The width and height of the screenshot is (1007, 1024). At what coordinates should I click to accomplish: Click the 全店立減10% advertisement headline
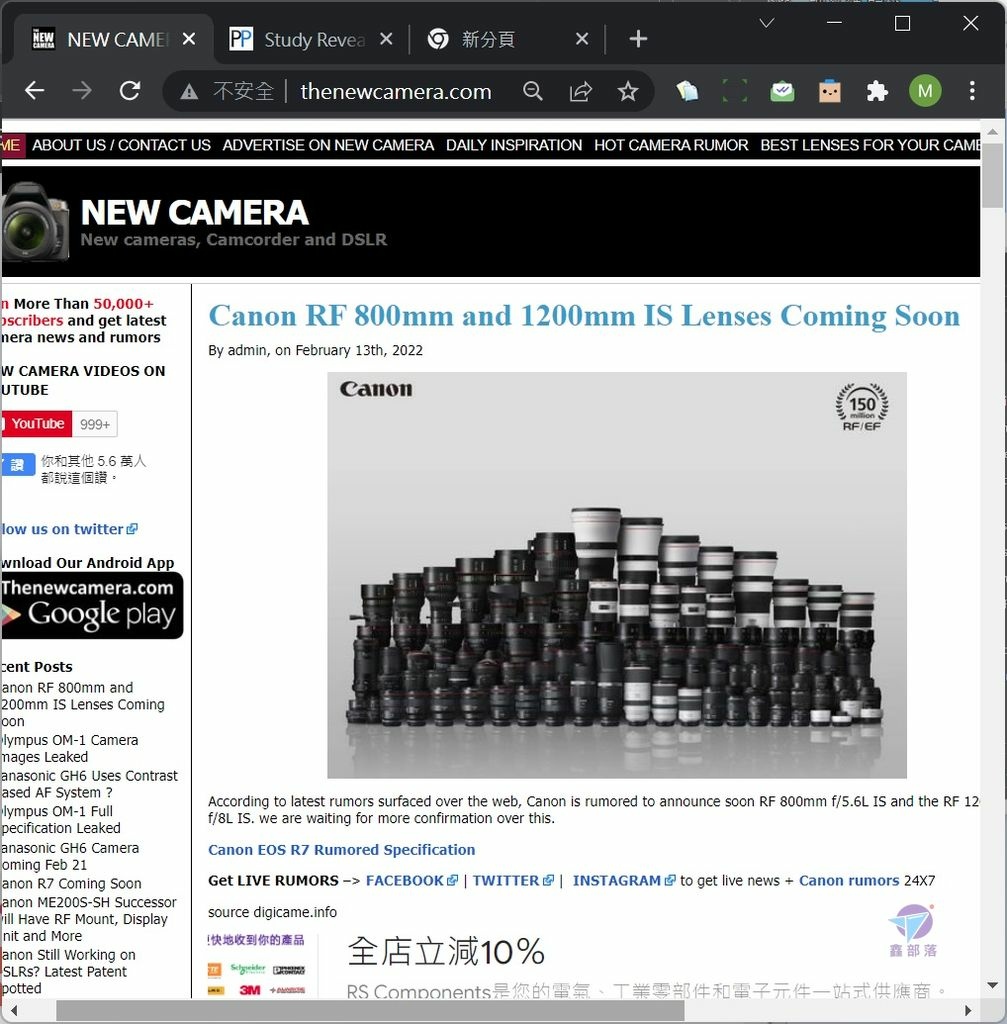pos(446,952)
